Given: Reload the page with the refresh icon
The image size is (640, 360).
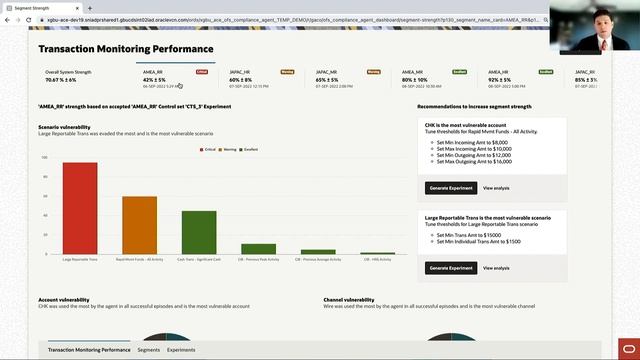Looking at the screenshot, I should [x=29, y=20].
